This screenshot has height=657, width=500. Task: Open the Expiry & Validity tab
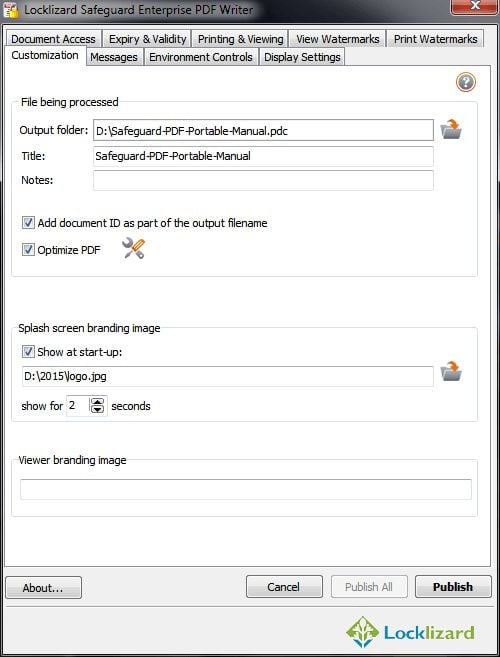(148, 39)
